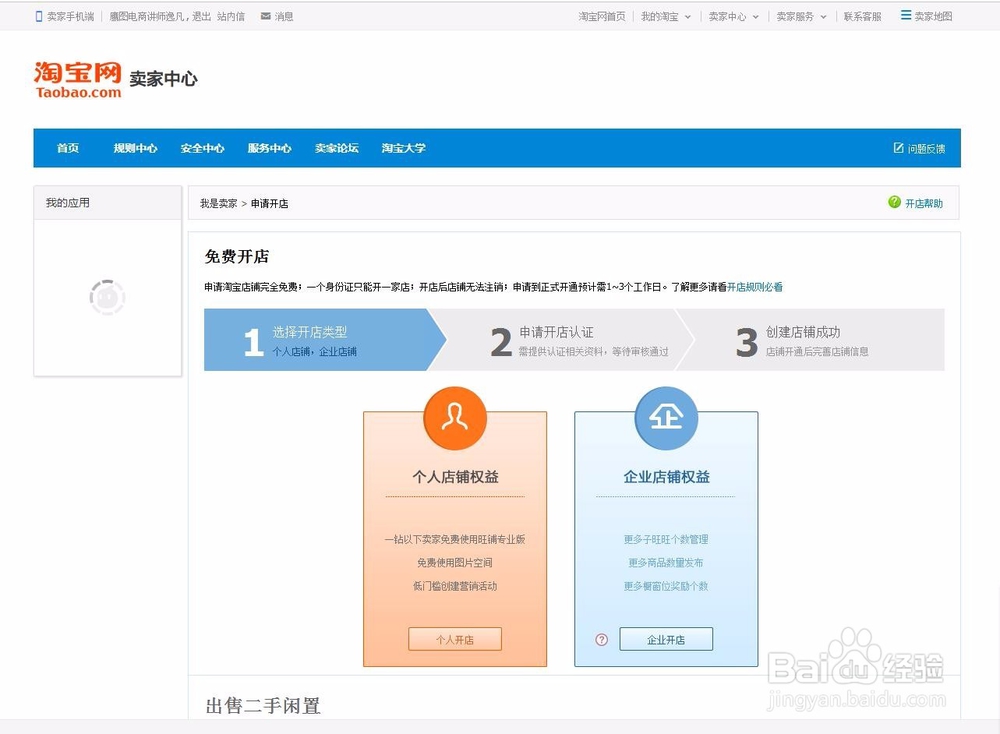The height and width of the screenshot is (734, 1000).
Task: Open the 消息 envelope icon
Action: (x=265, y=16)
